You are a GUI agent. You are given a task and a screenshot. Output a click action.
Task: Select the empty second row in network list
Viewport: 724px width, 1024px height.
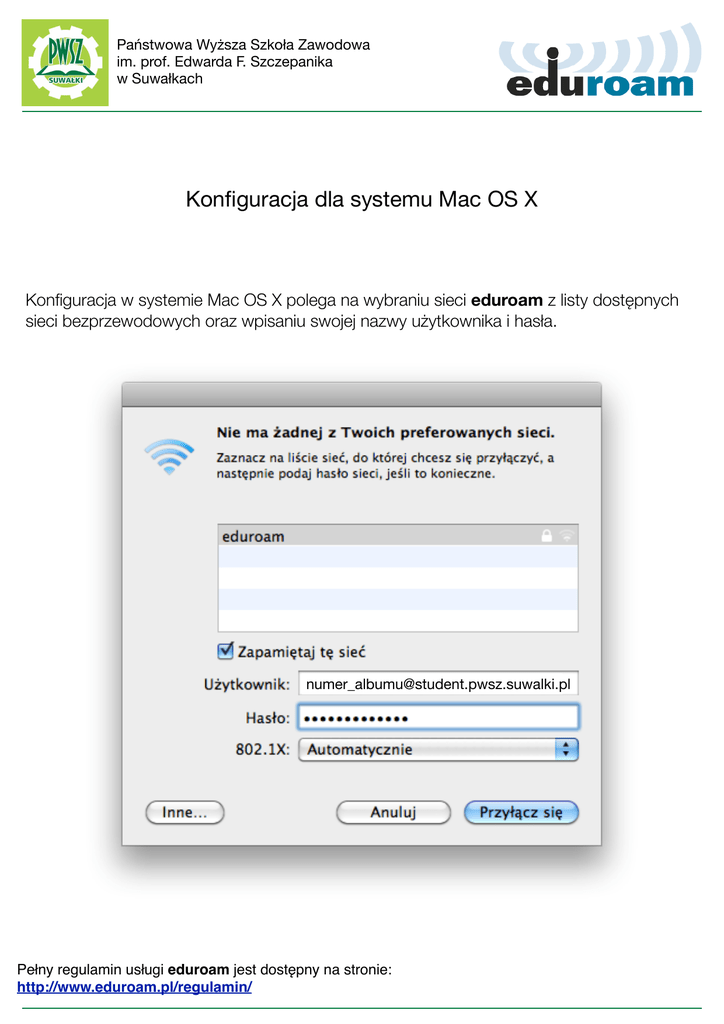(398, 557)
